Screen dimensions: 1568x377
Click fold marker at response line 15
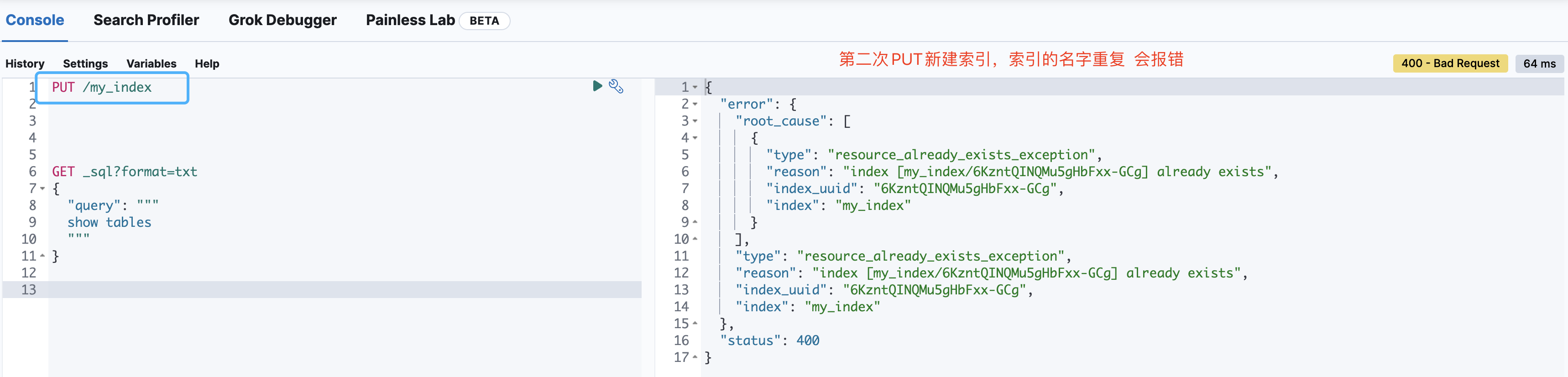point(695,324)
